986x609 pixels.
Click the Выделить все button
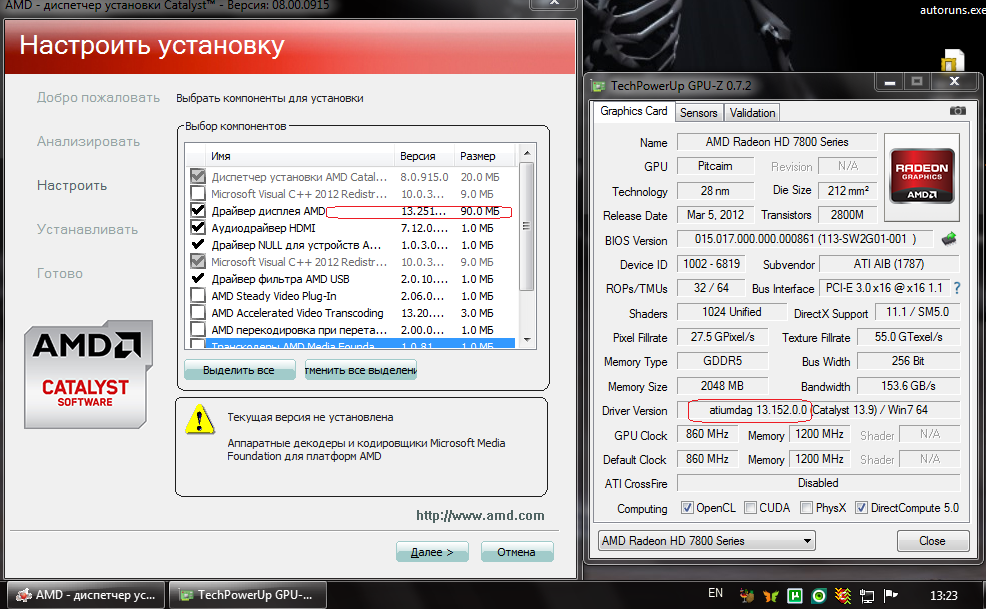tap(239, 370)
